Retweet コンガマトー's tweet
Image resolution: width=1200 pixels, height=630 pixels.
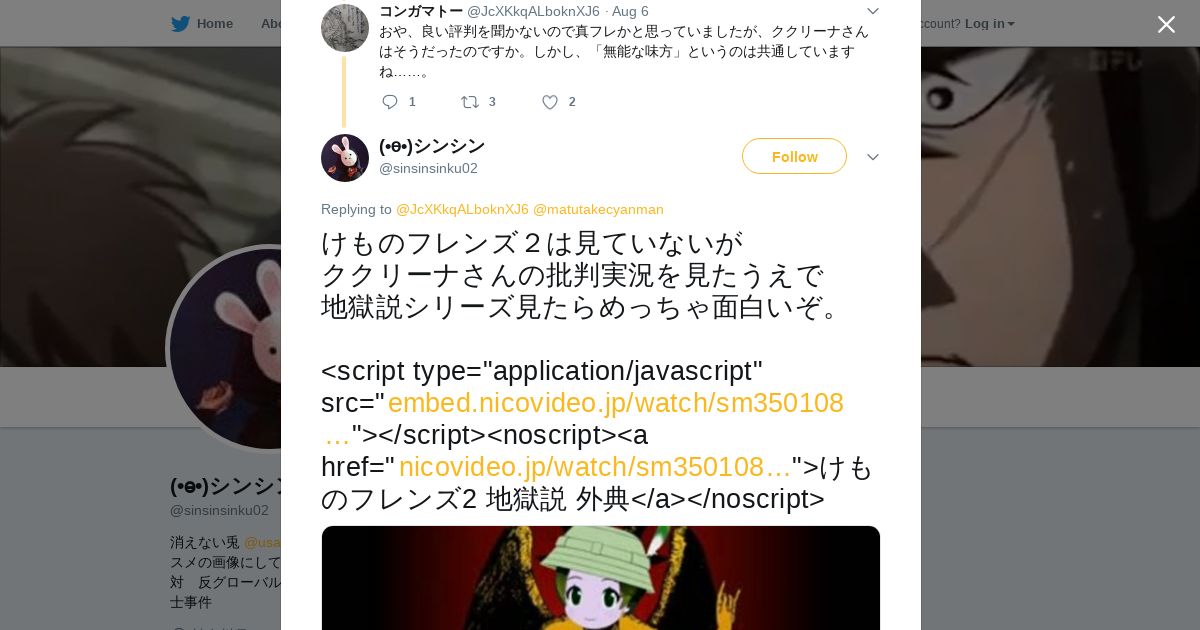(469, 102)
